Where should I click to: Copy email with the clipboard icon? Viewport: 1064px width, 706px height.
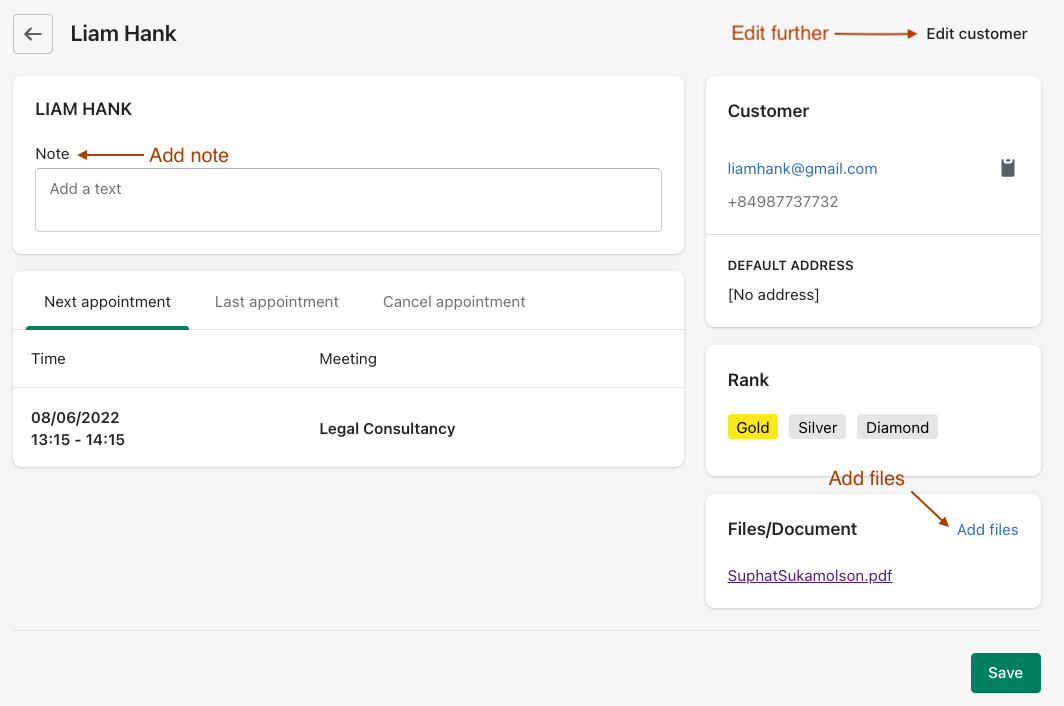click(x=1008, y=168)
